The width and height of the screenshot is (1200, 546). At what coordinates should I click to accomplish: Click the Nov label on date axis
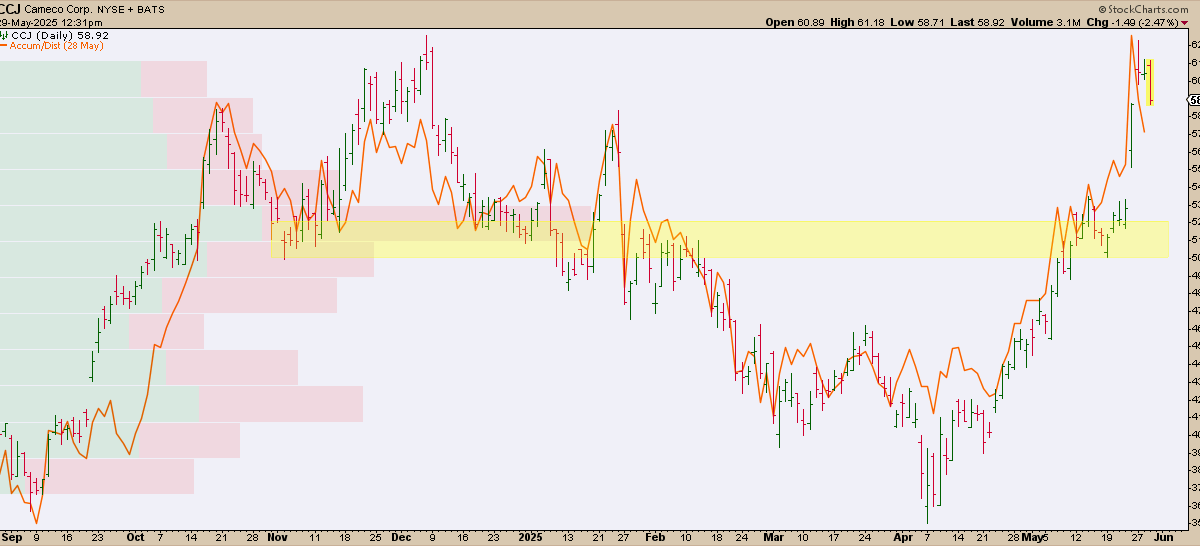pos(277,537)
